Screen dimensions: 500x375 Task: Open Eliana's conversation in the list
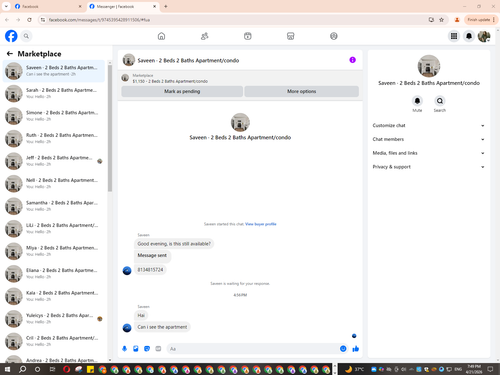coord(54,274)
